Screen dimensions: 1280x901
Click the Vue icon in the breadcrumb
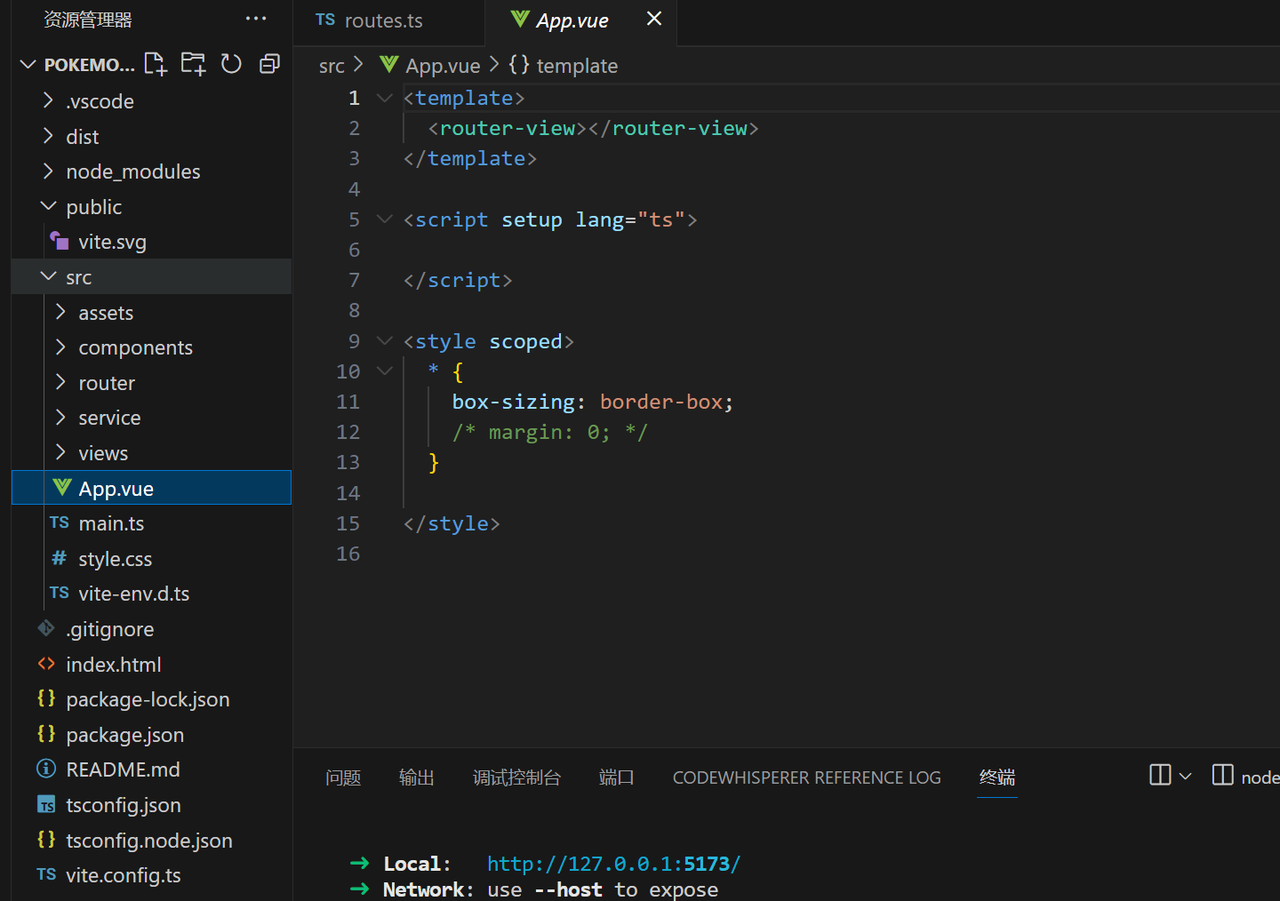390,65
